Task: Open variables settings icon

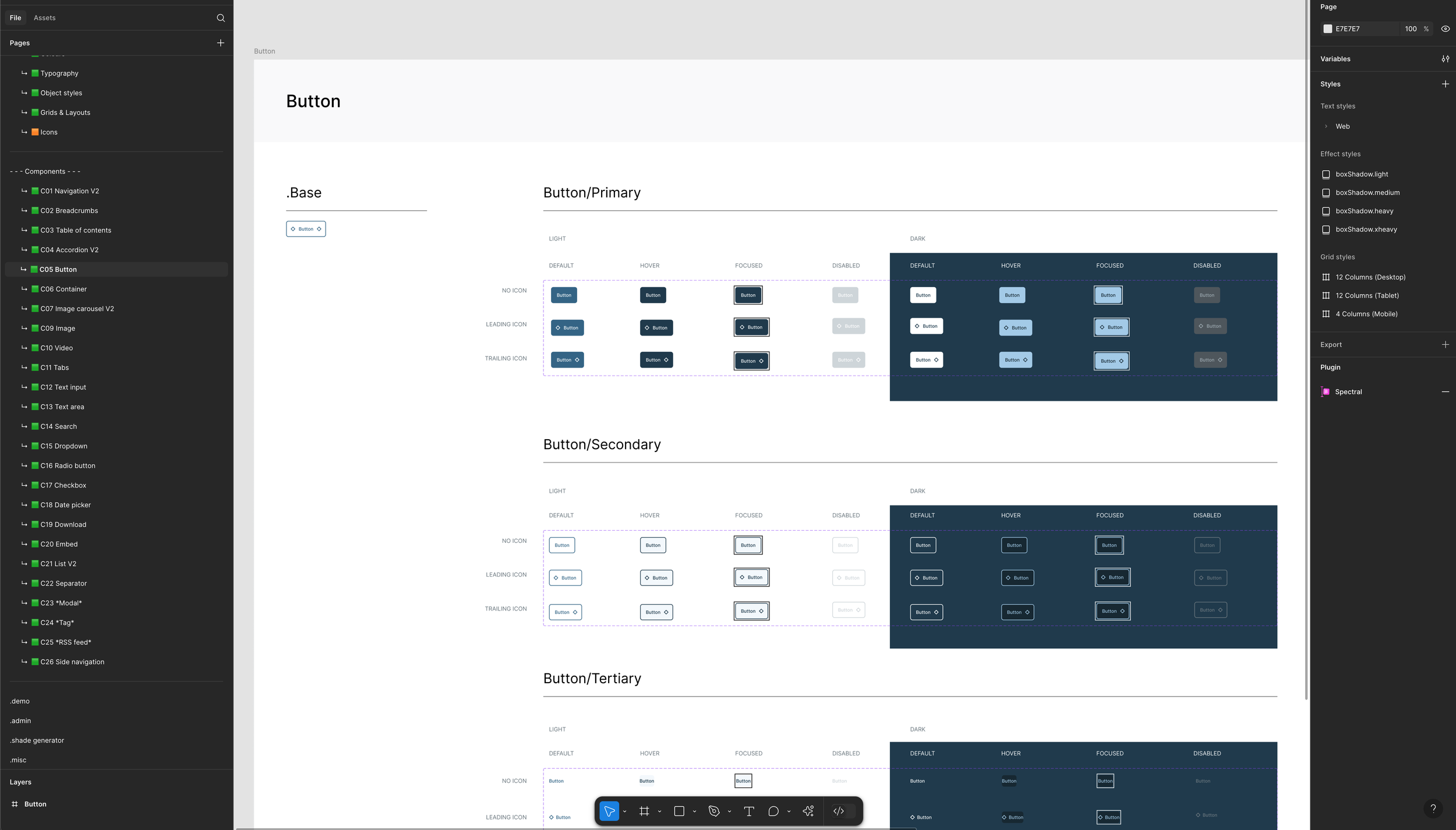Action: [1445, 59]
